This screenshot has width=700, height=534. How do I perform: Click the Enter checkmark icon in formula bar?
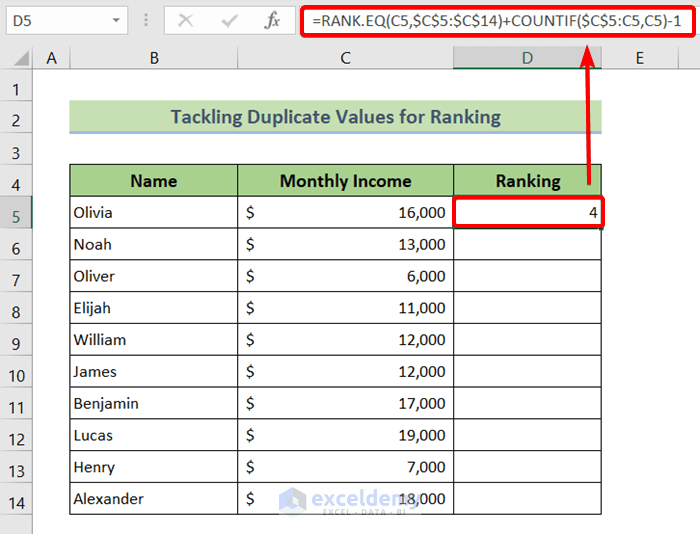pos(229,21)
